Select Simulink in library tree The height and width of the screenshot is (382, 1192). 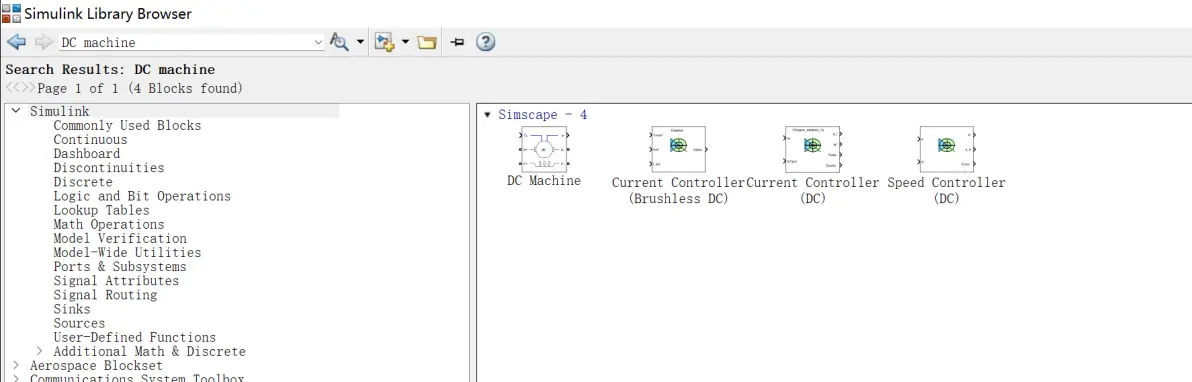(59, 111)
